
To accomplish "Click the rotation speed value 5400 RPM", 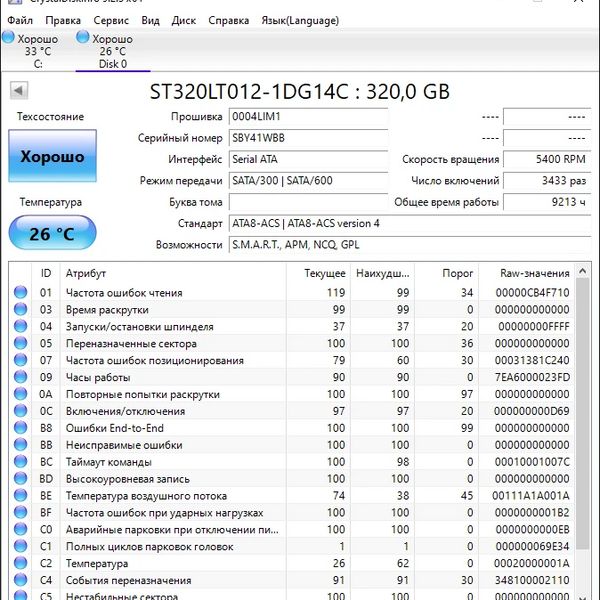I will tap(547, 159).
